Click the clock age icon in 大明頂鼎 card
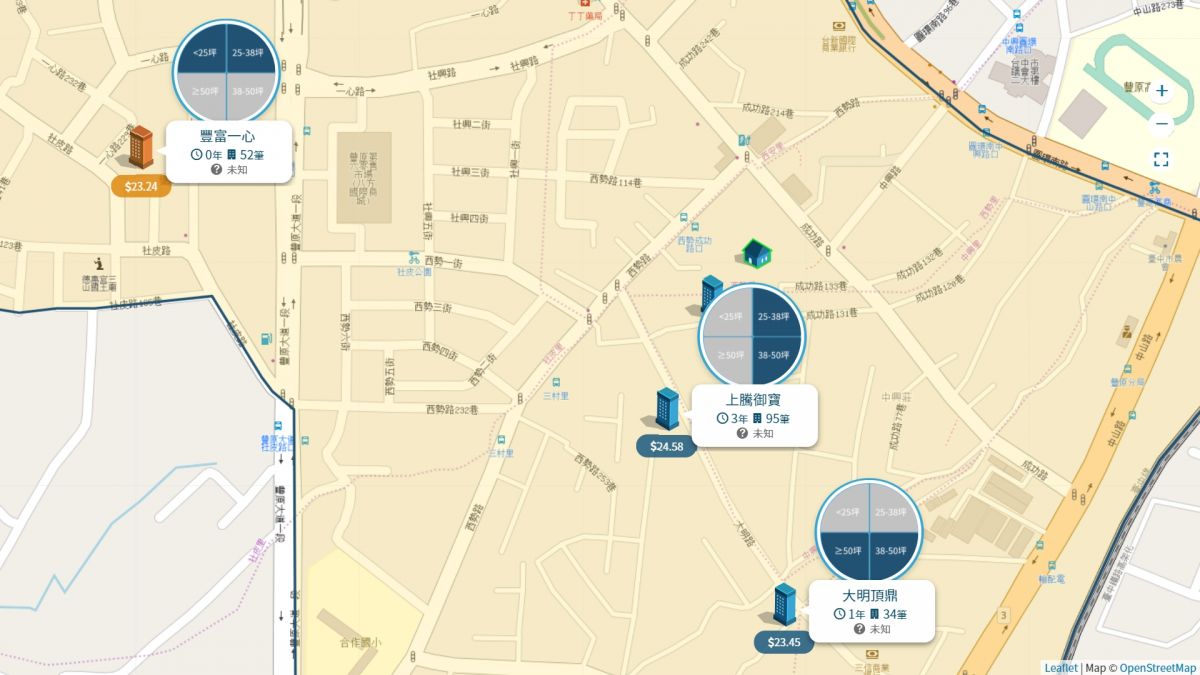Image resolution: width=1200 pixels, height=675 pixels. pos(839,614)
